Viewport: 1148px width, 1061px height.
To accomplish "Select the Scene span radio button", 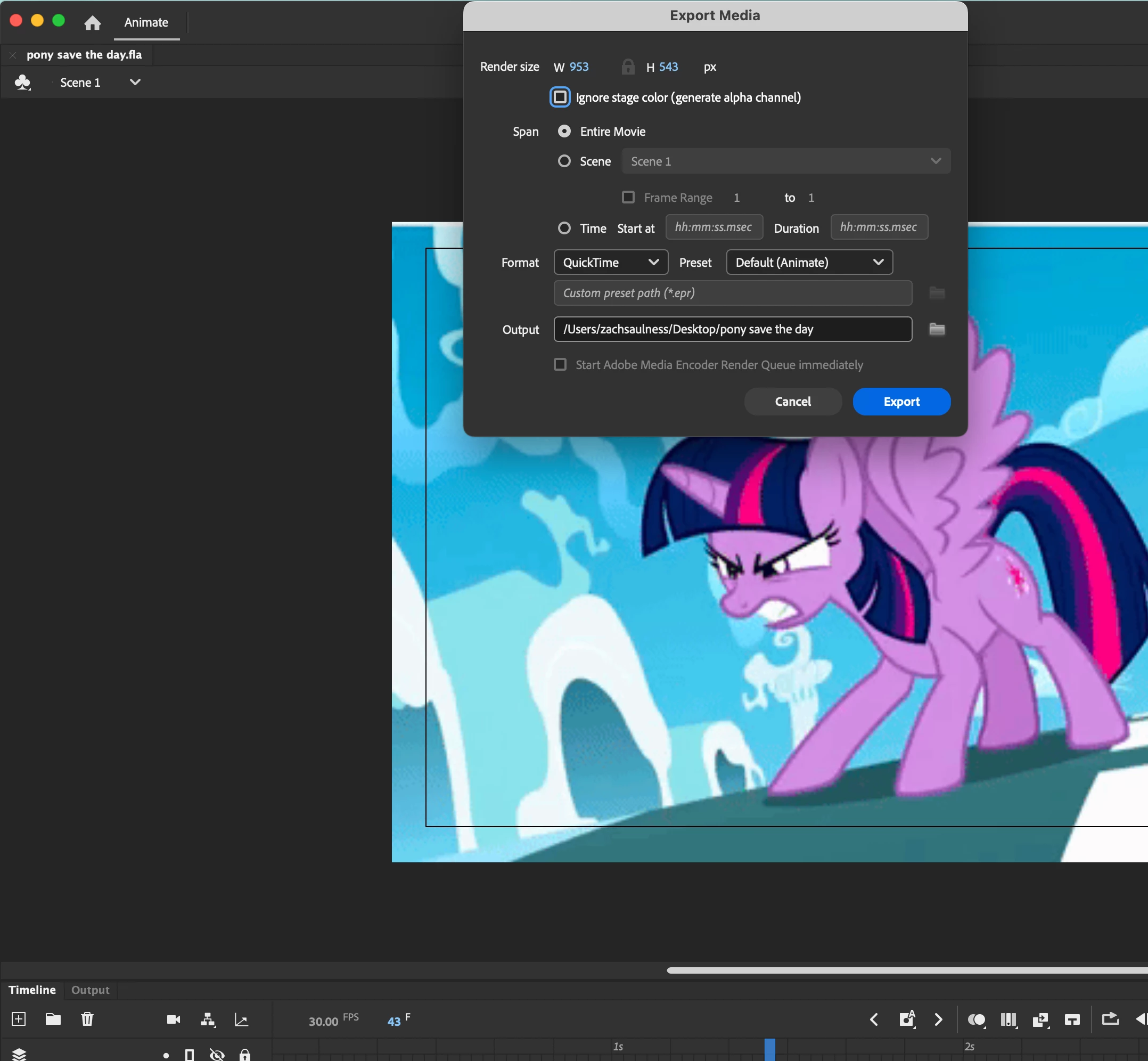I will [564, 161].
